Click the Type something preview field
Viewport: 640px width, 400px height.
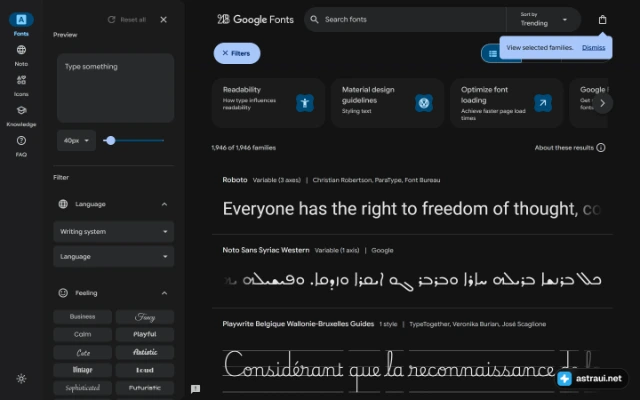pos(116,88)
